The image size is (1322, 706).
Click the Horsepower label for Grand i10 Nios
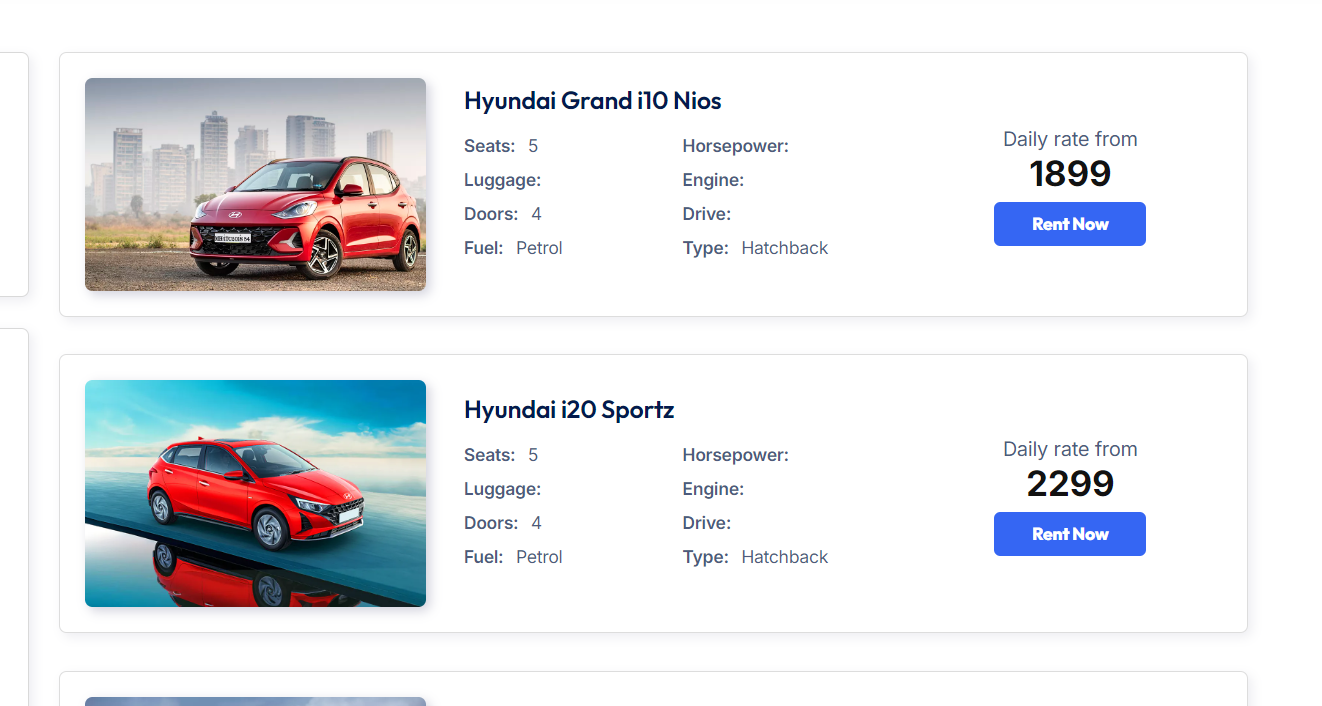click(x=735, y=146)
